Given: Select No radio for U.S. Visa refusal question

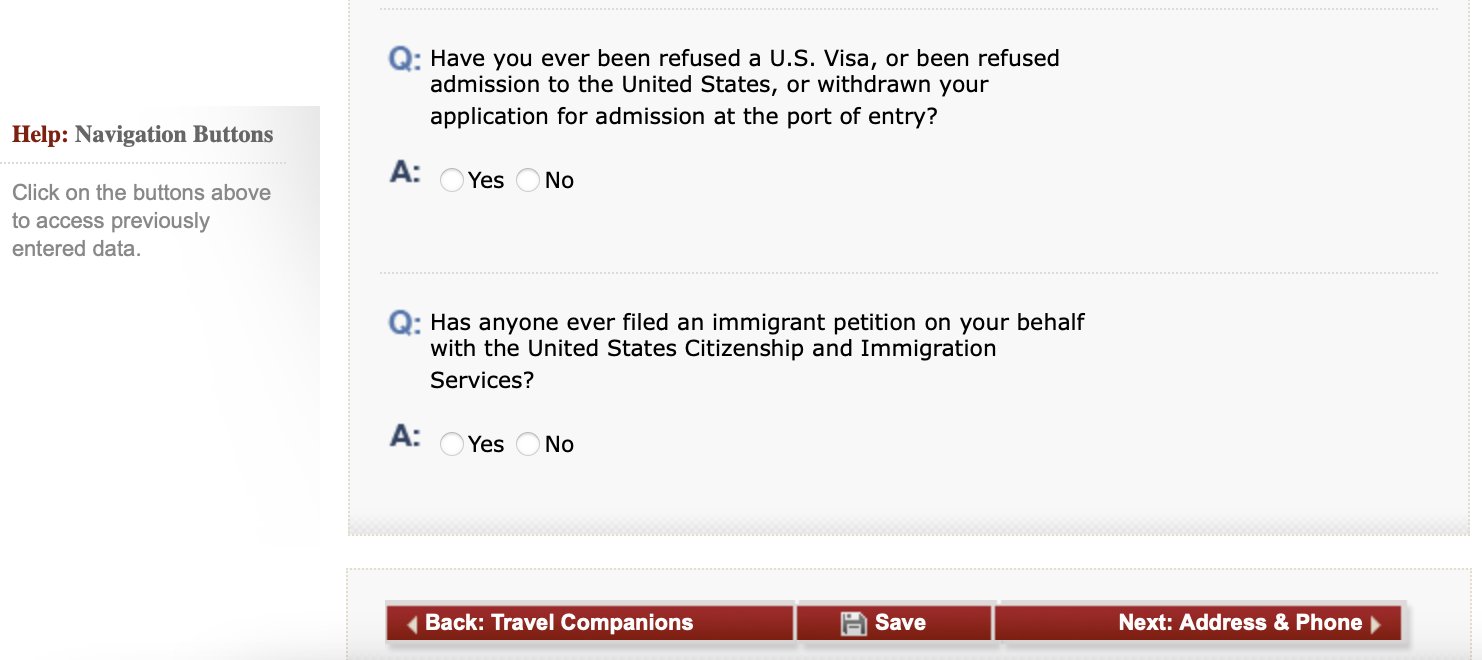Looking at the screenshot, I should [528, 180].
